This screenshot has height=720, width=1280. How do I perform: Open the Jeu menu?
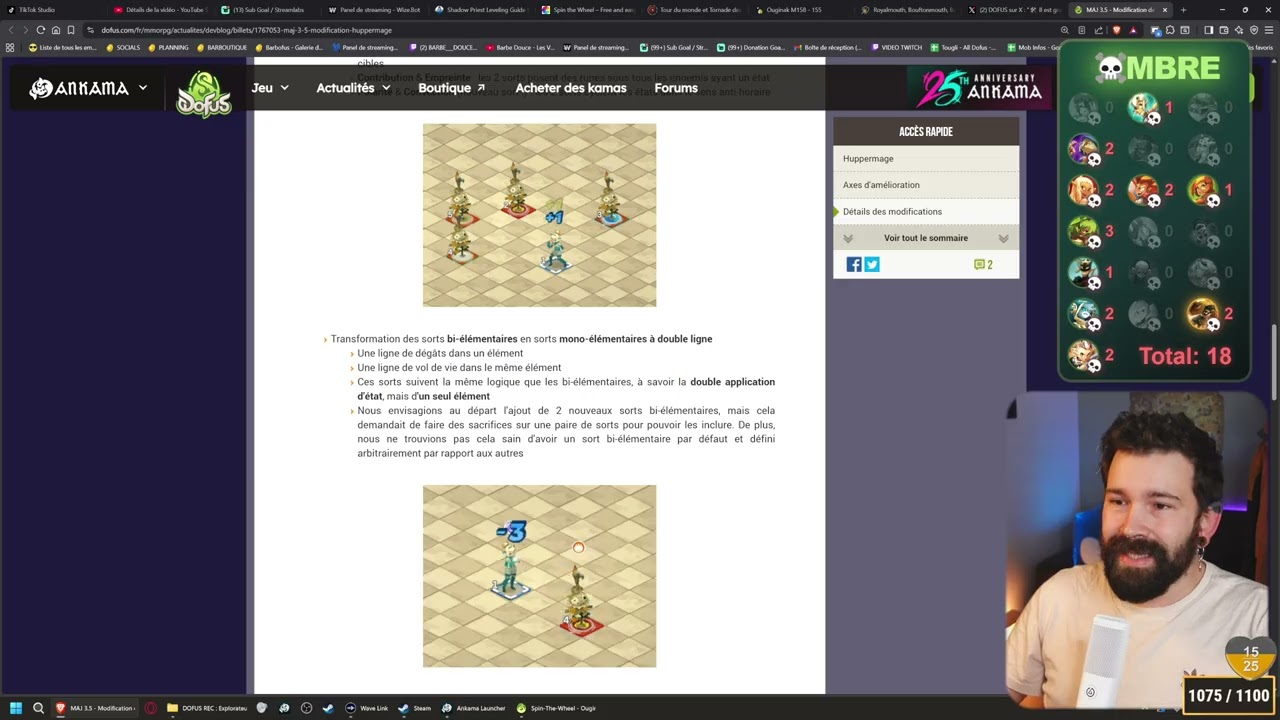click(270, 88)
